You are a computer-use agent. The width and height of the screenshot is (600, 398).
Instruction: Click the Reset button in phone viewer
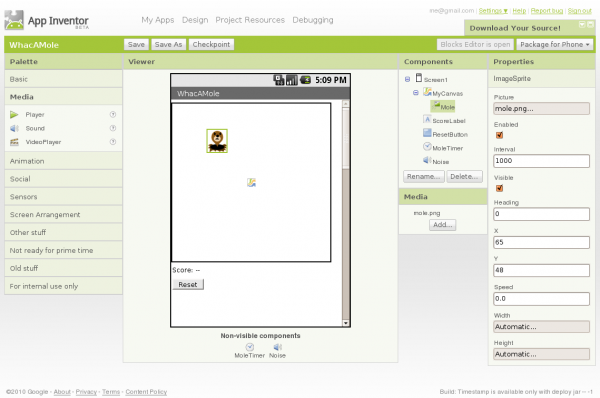tap(188, 284)
